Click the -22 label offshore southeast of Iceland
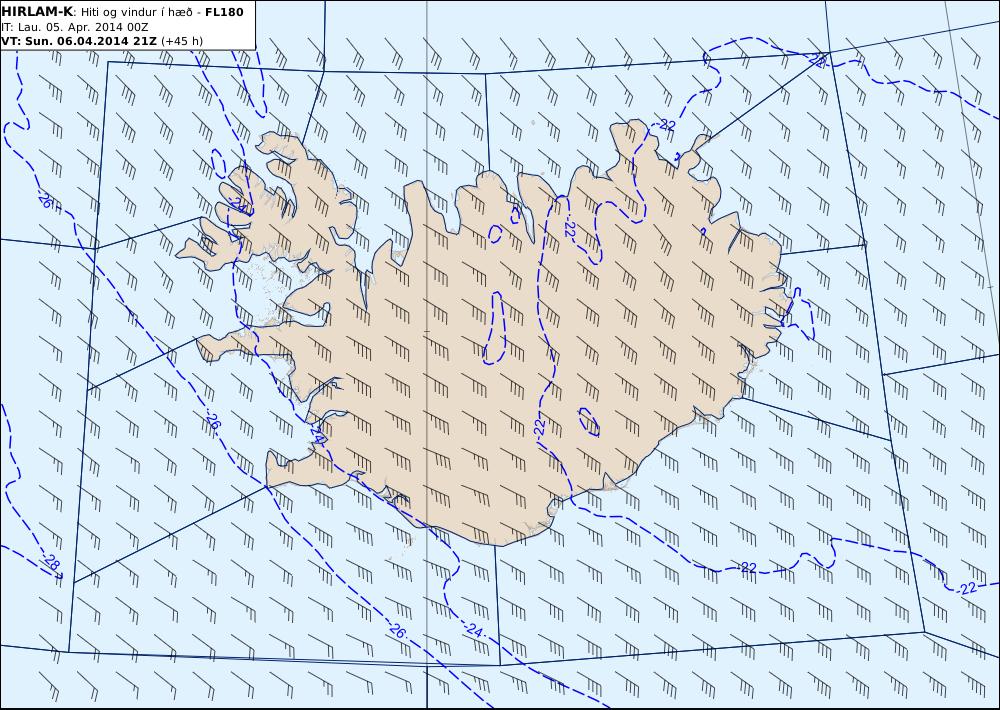Screen dimensions: 1000x710 click(747, 567)
